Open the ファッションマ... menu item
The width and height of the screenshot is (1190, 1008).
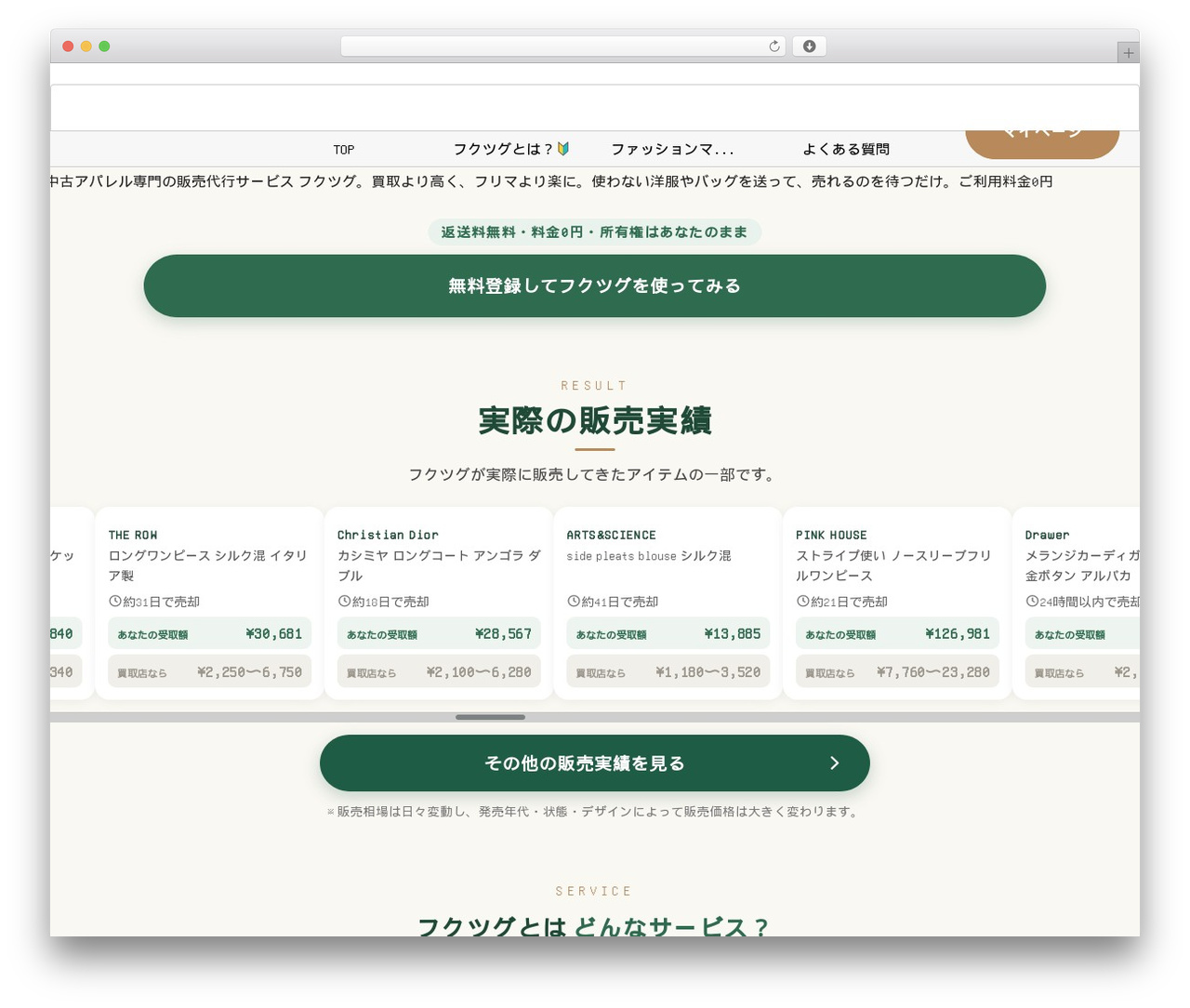tap(672, 149)
